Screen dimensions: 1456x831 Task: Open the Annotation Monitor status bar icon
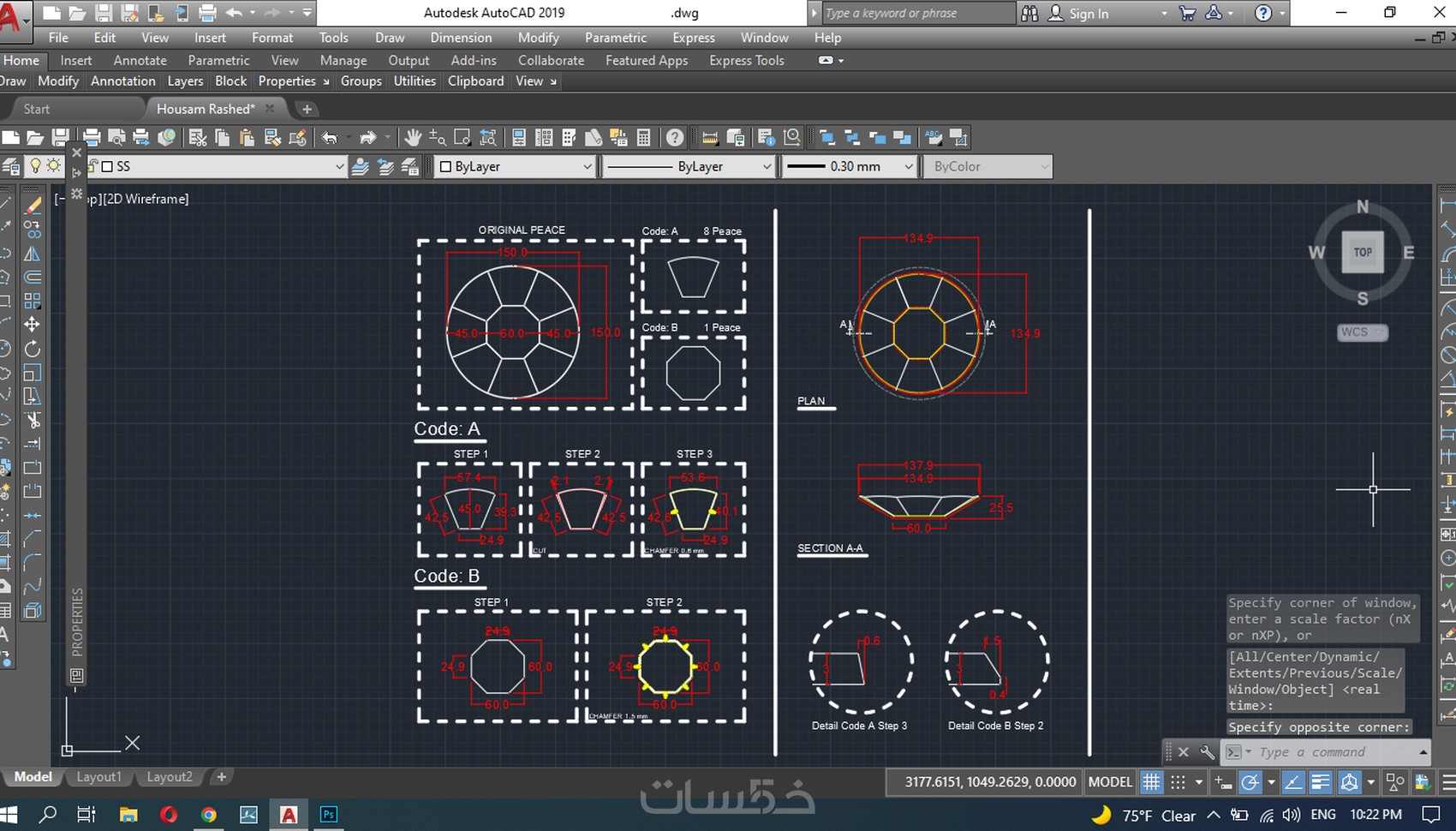(x=1422, y=781)
